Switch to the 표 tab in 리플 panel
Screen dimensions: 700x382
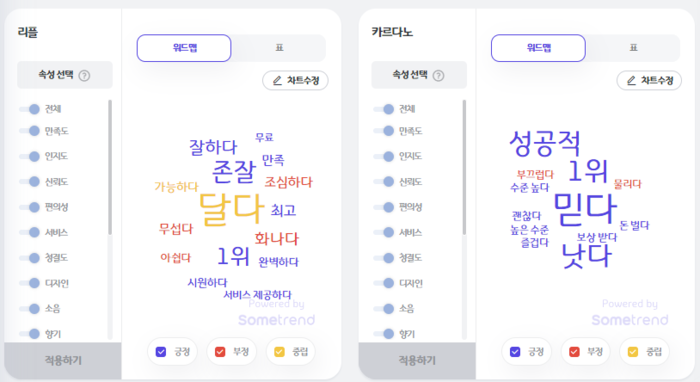point(279,48)
